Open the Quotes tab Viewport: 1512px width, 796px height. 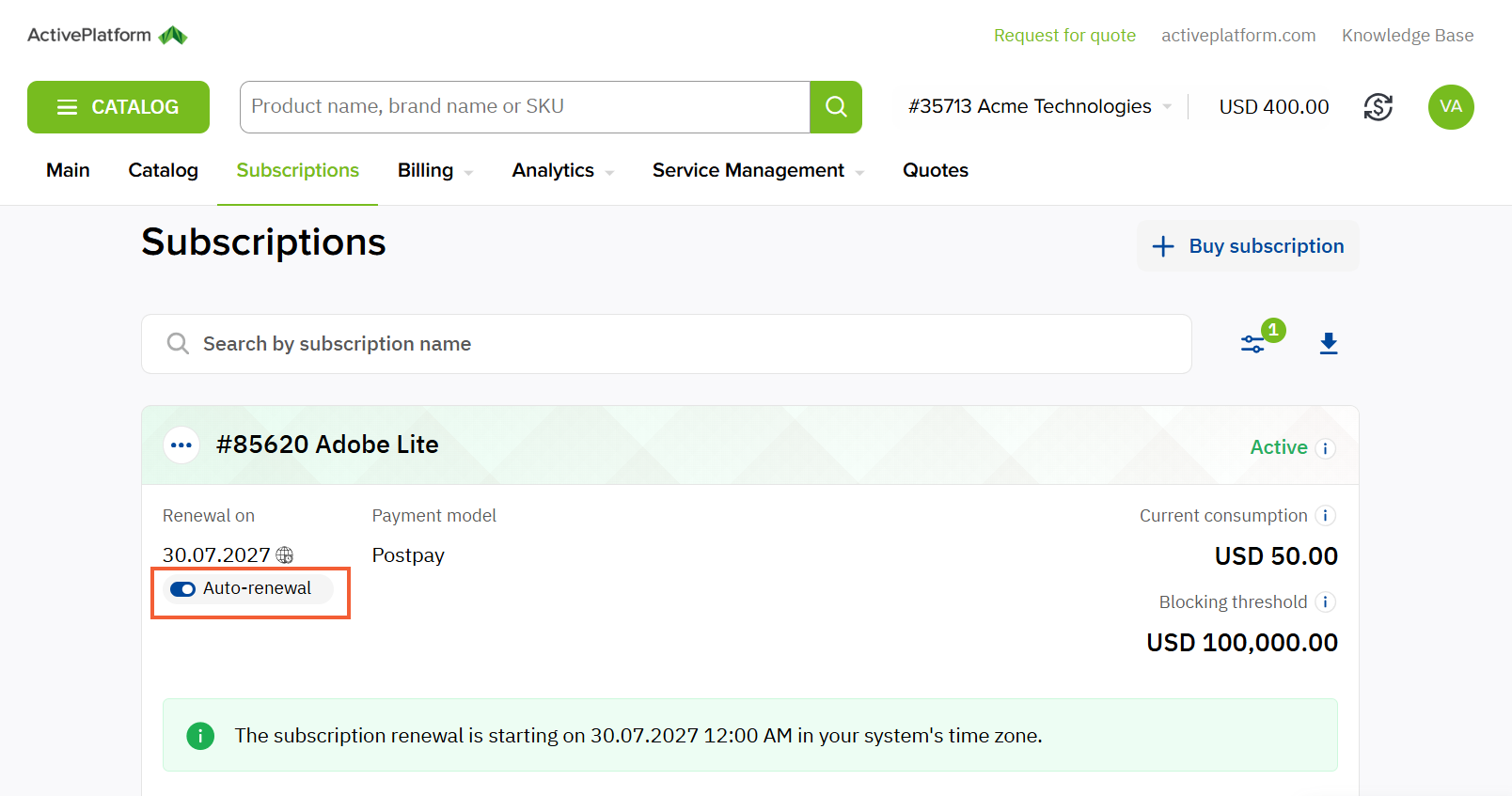pos(936,170)
